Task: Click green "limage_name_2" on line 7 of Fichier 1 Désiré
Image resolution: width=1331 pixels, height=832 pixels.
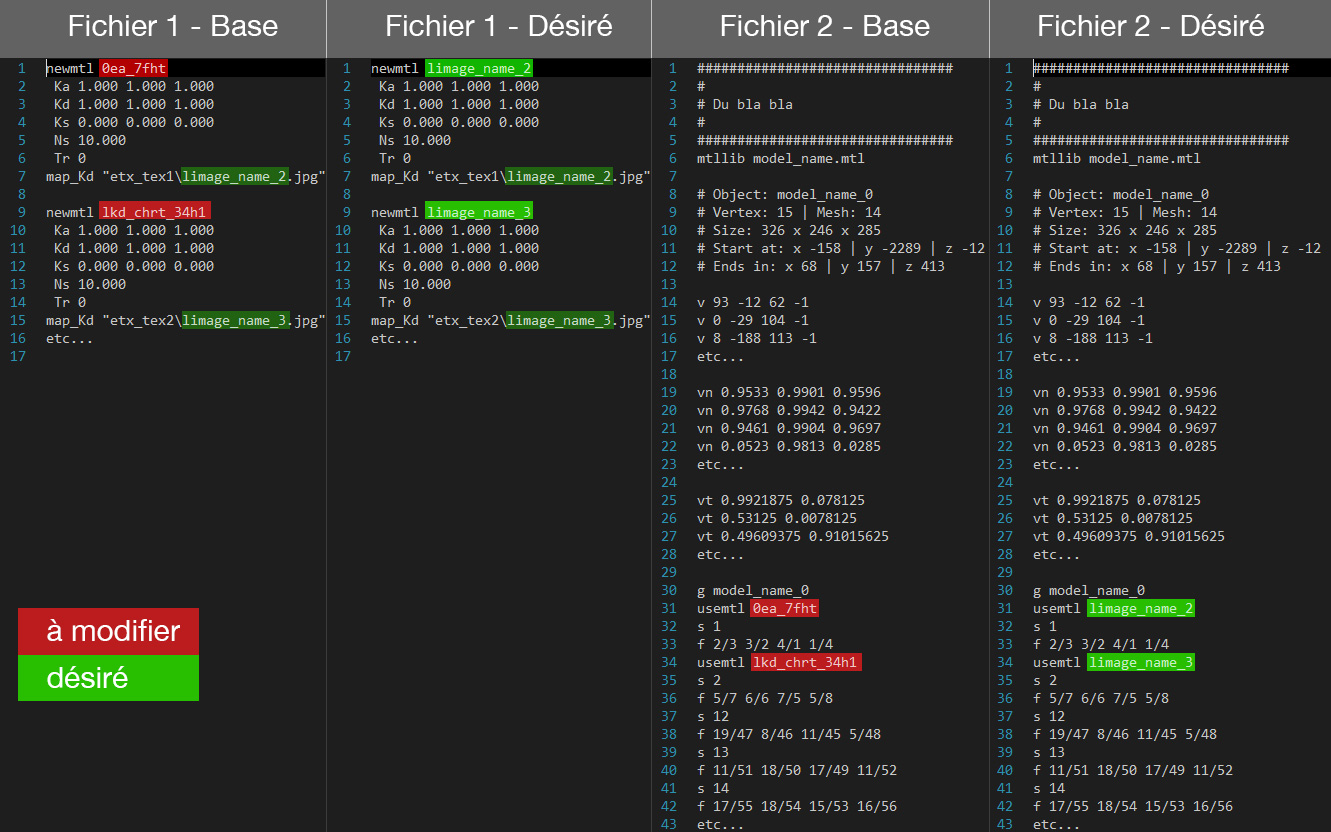Action: click(x=561, y=176)
